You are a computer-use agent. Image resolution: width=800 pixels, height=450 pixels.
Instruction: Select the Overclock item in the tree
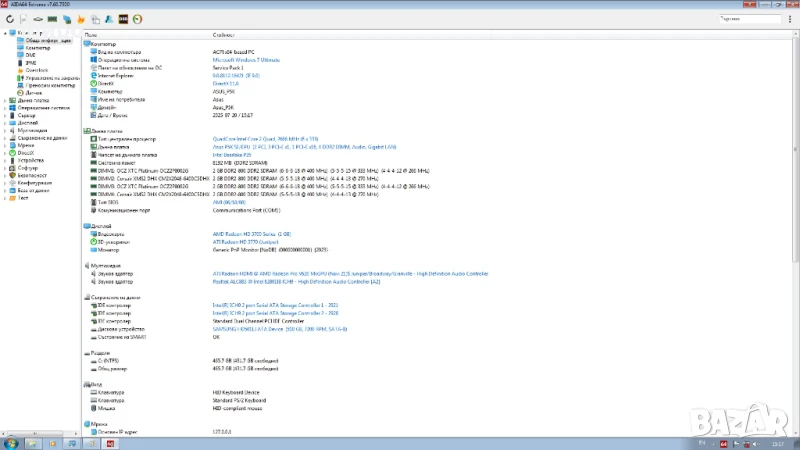pos(37,70)
